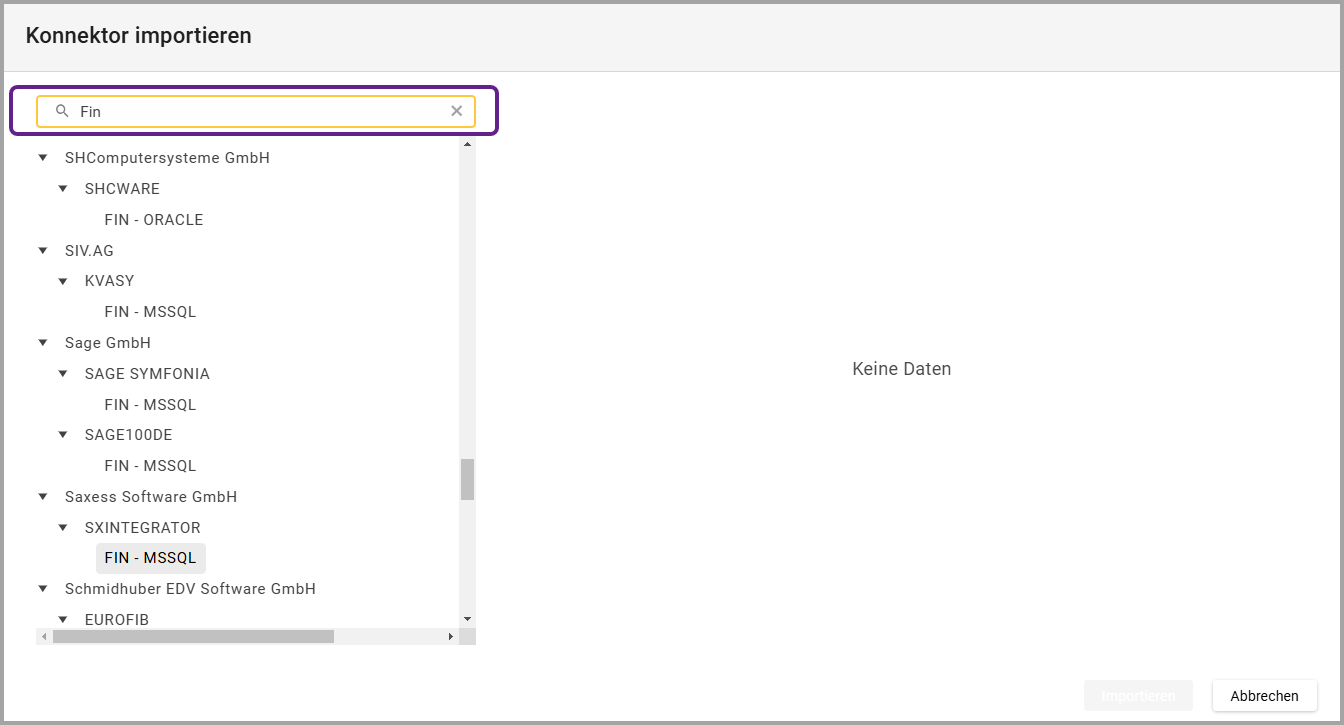Select FIN - MSSQL under KVASY
This screenshot has width=1344, height=725.
(x=150, y=312)
